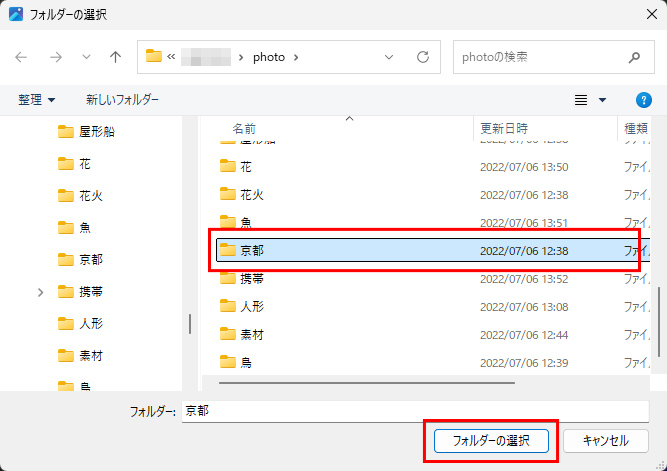Open the 整理 menu

(37, 100)
